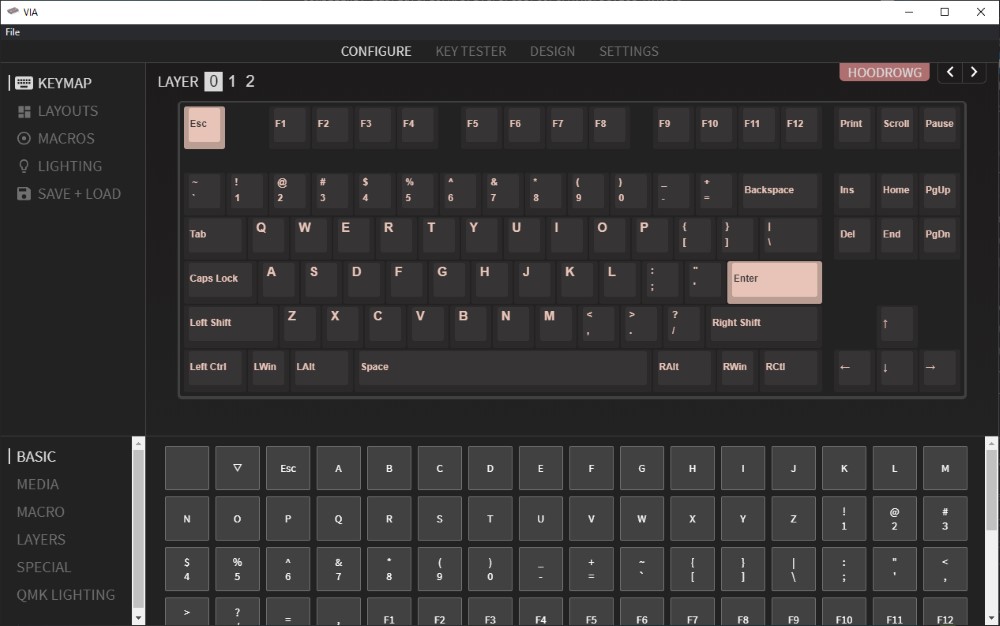
Task: Choose the QMK Lighting keycode category
Action: [65, 595]
